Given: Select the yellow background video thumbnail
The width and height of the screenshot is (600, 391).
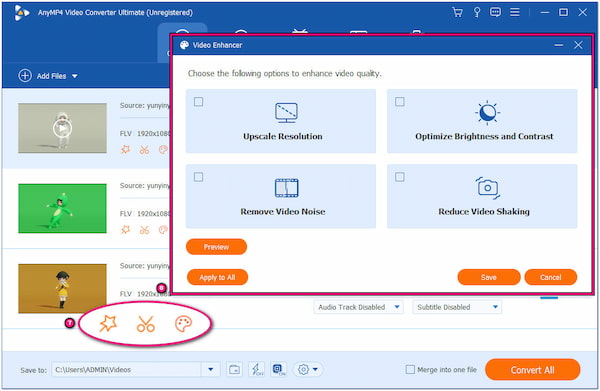Looking at the screenshot, I should tap(62, 288).
